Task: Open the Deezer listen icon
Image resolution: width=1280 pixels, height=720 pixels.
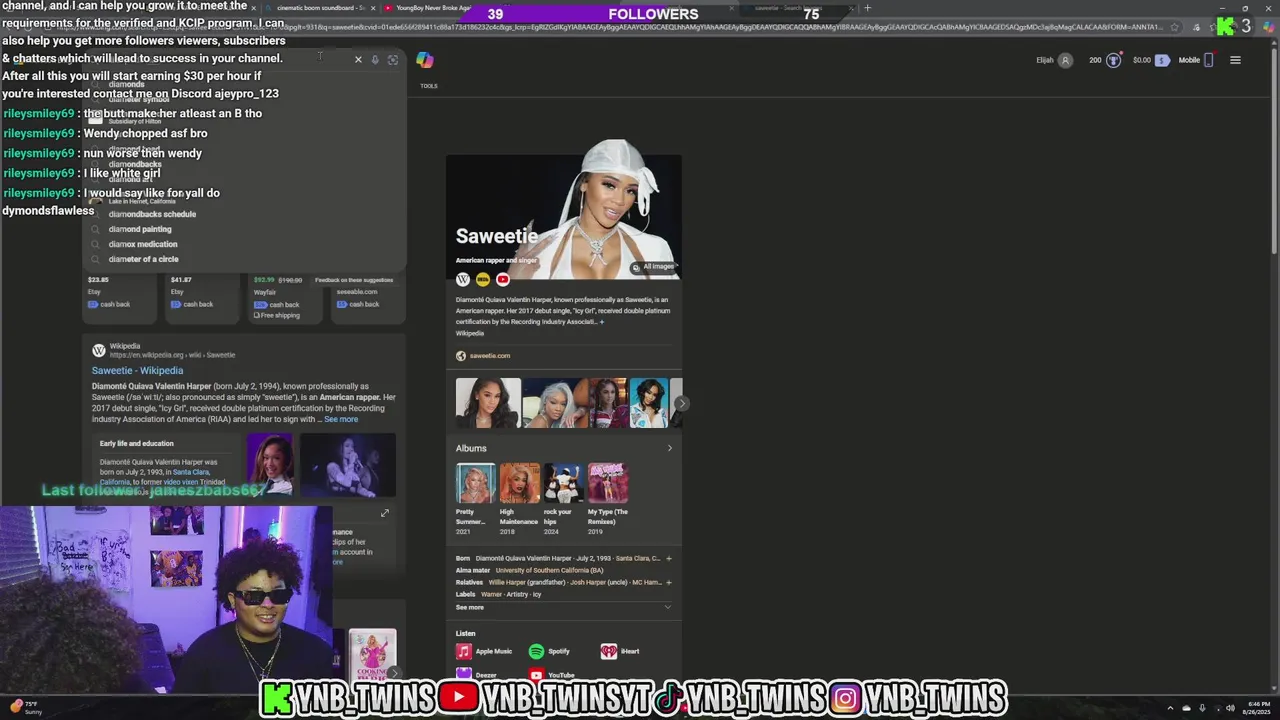Action: coord(464,675)
